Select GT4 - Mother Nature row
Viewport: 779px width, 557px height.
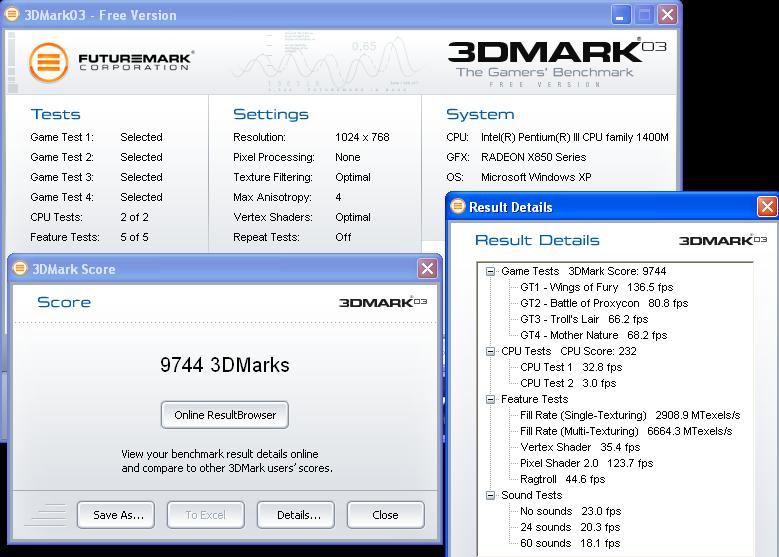click(594, 335)
